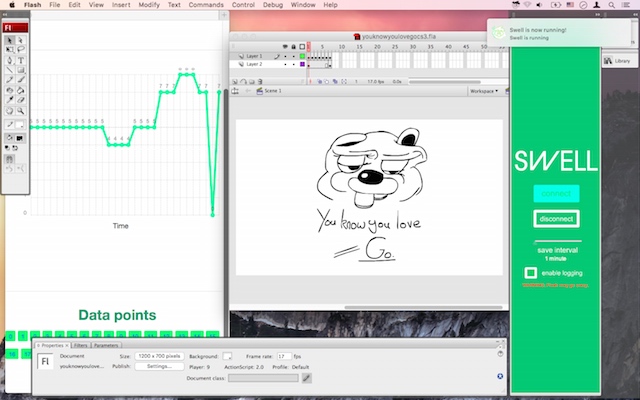Viewport: 640px width, 400px height.
Task: Open Spotlight search in menu bar
Action: coord(611,5)
